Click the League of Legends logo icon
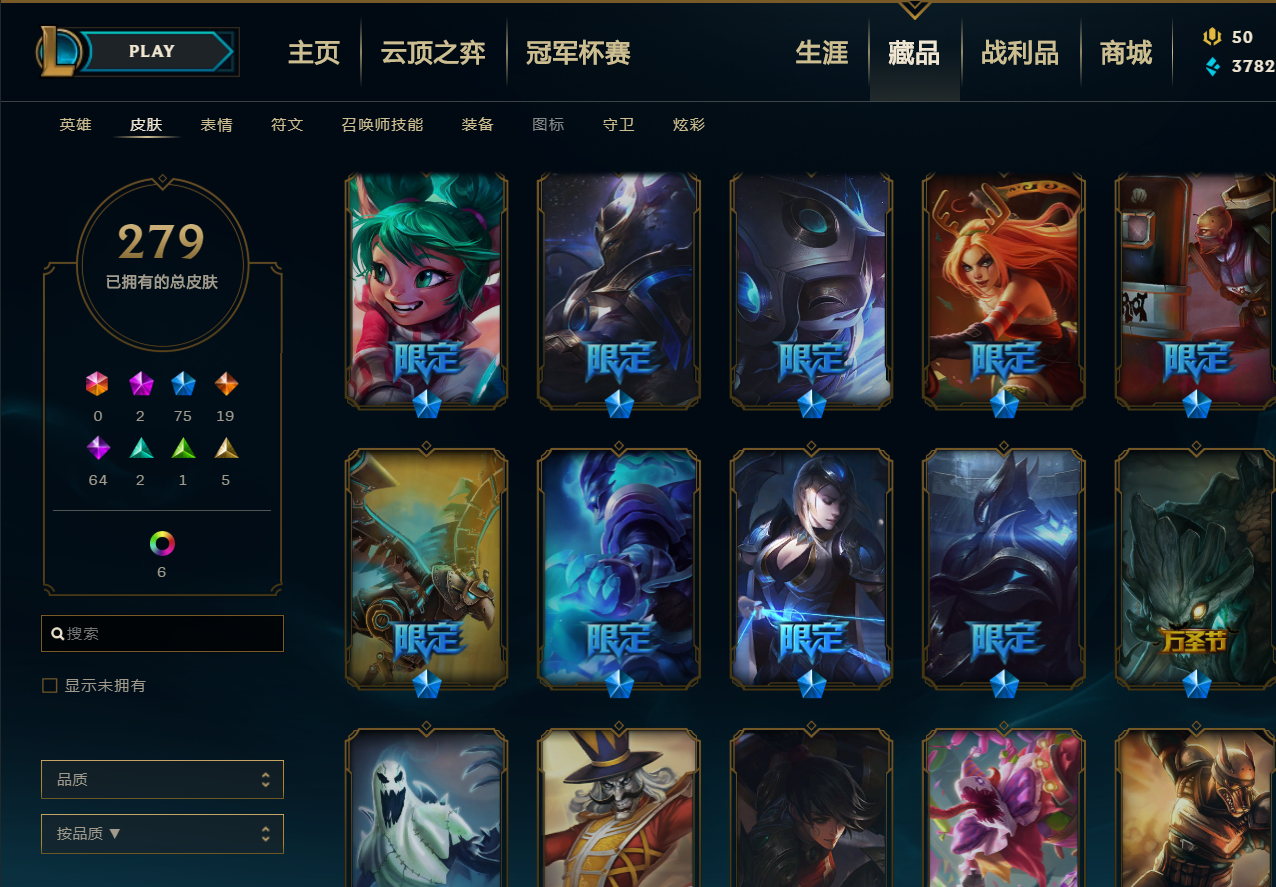This screenshot has width=1276, height=887. [x=57, y=52]
